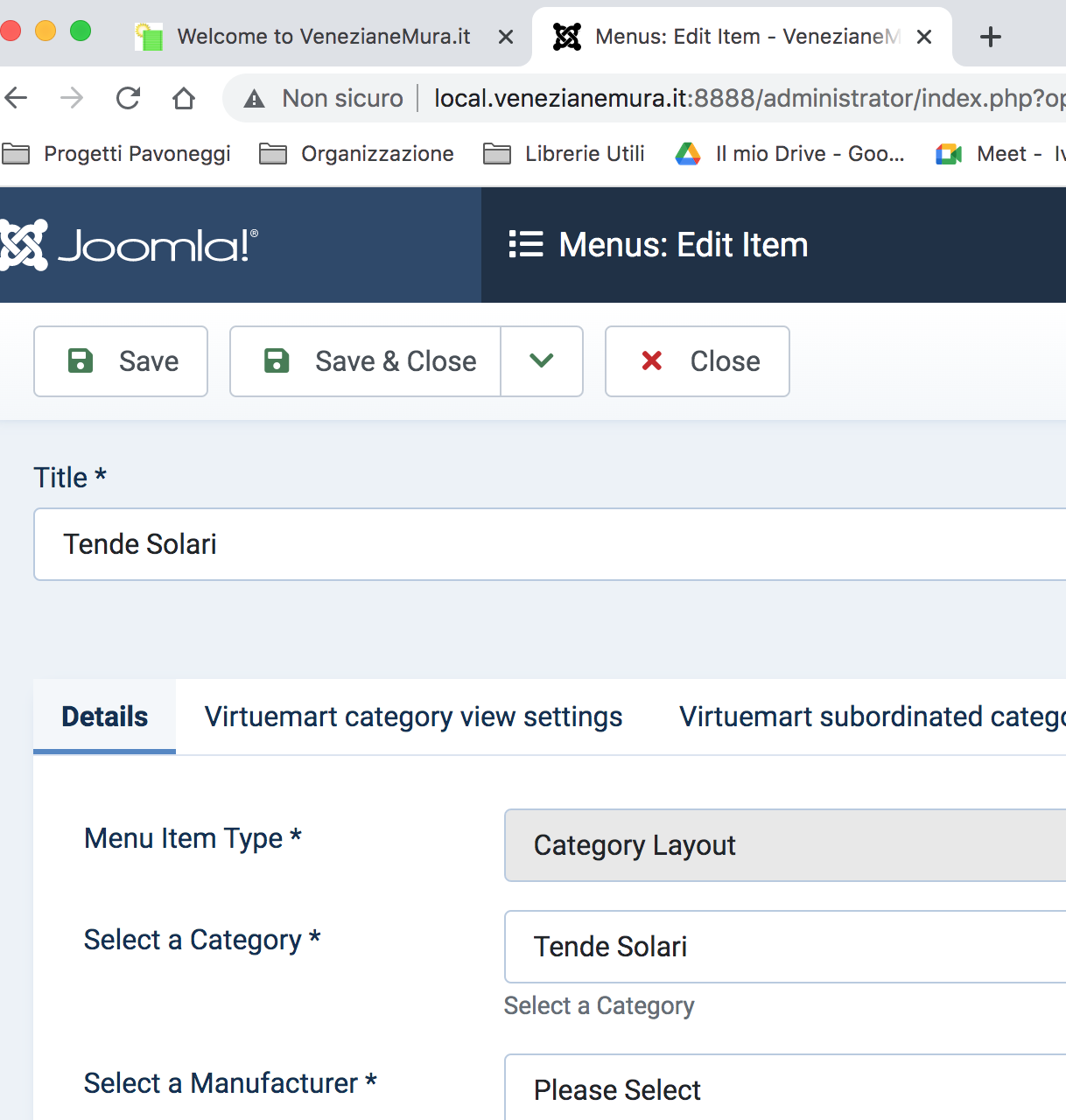The height and width of the screenshot is (1120, 1066).
Task: Expand the Save & Close dropdown arrow
Action: [x=542, y=361]
